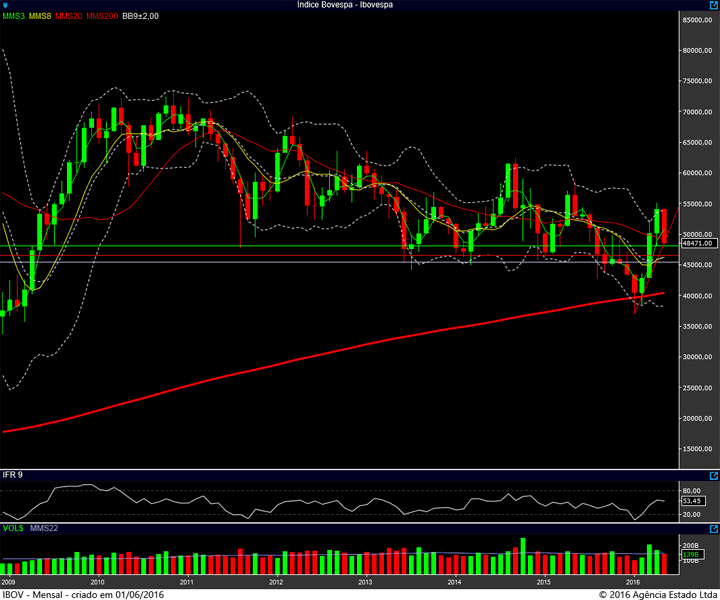Click the small icon left of chart title

click(5, 5)
